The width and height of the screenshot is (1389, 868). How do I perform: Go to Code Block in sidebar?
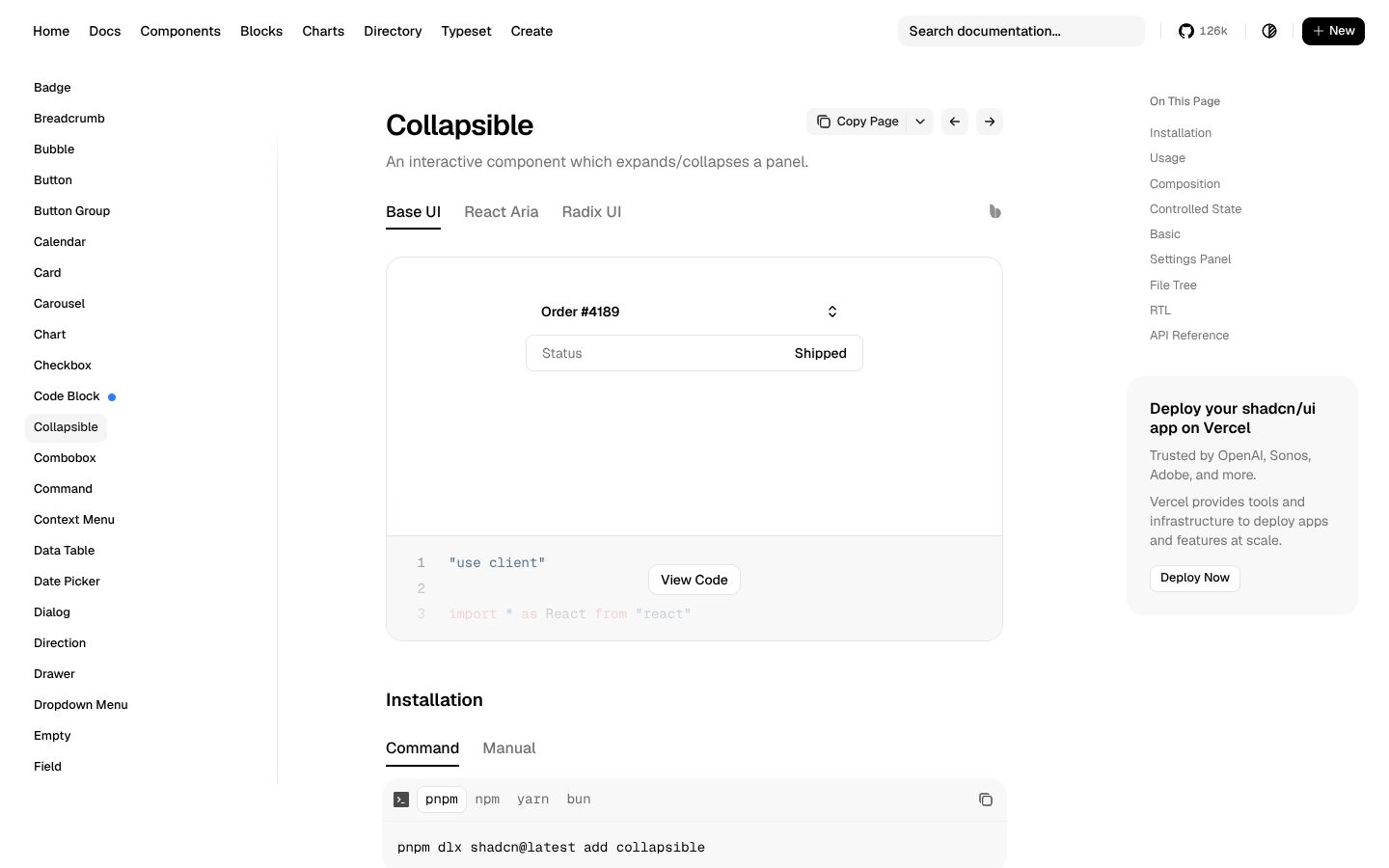pos(67,396)
